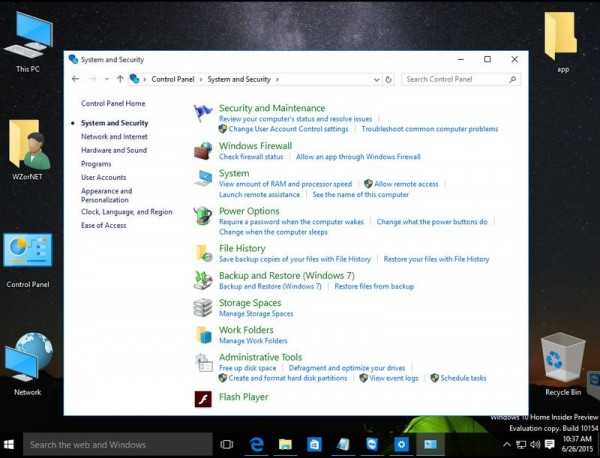The height and width of the screenshot is (458, 600).
Task: Select Network and Internet category
Action: pyautogui.click(x=114, y=137)
